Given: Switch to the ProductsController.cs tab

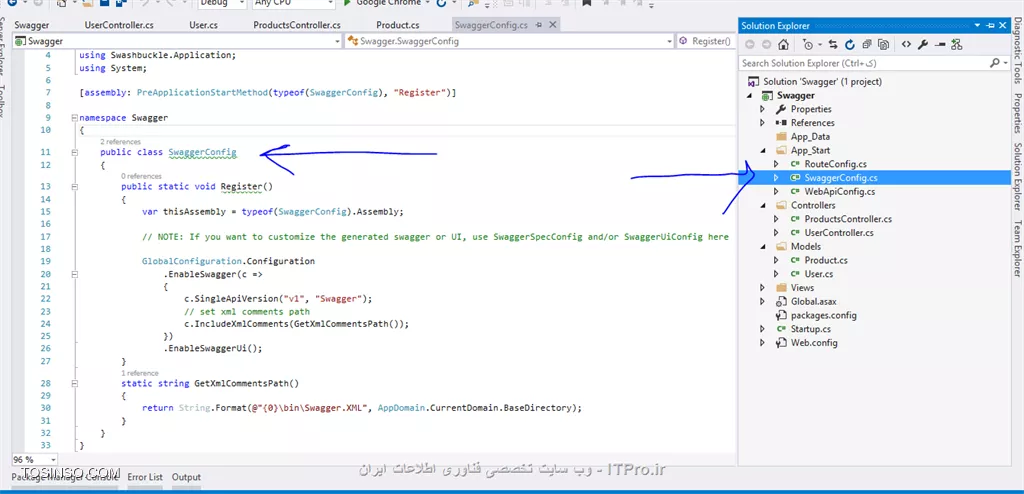Looking at the screenshot, I should [297, 25].
